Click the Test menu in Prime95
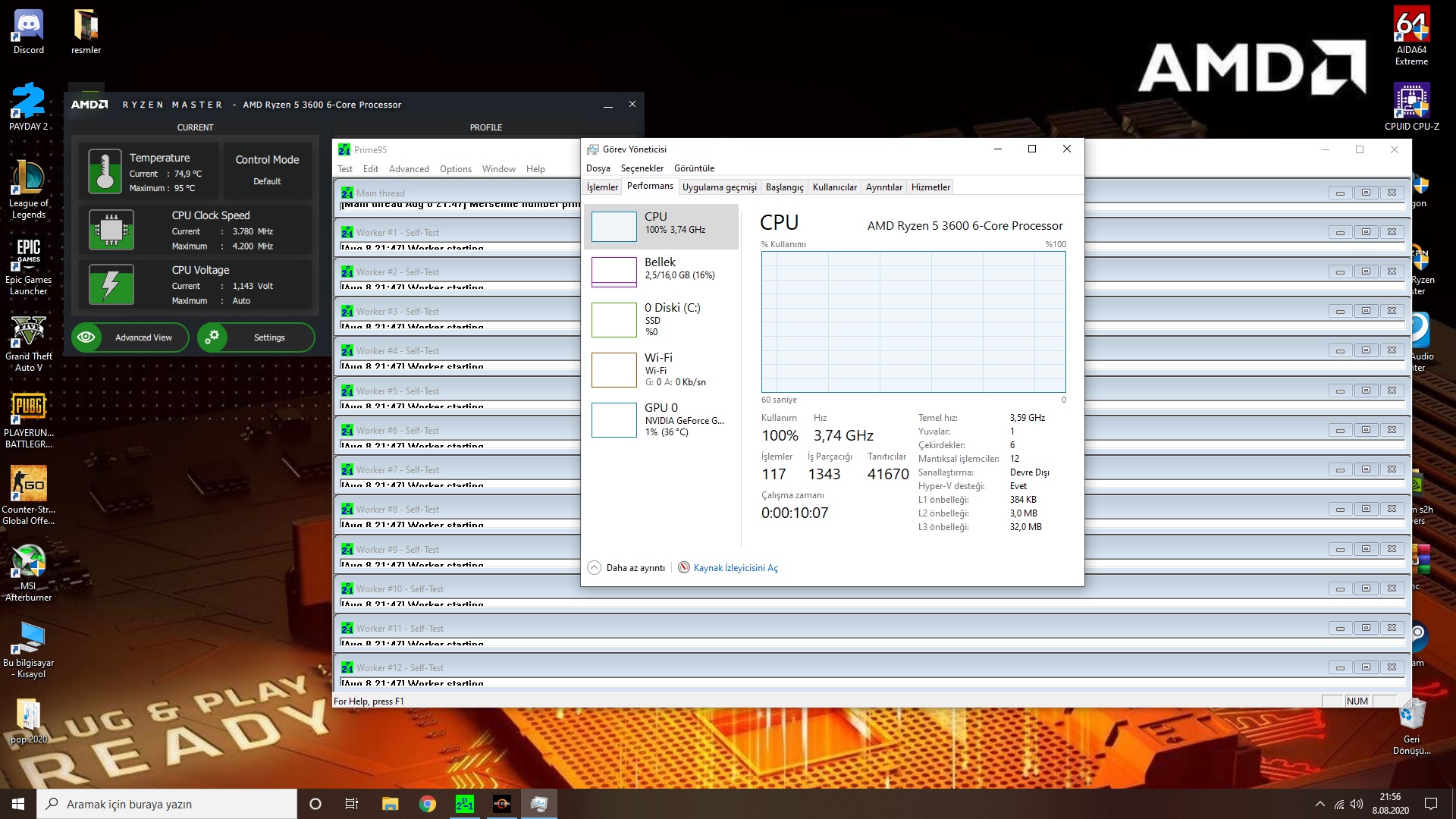 click(345, 168)
